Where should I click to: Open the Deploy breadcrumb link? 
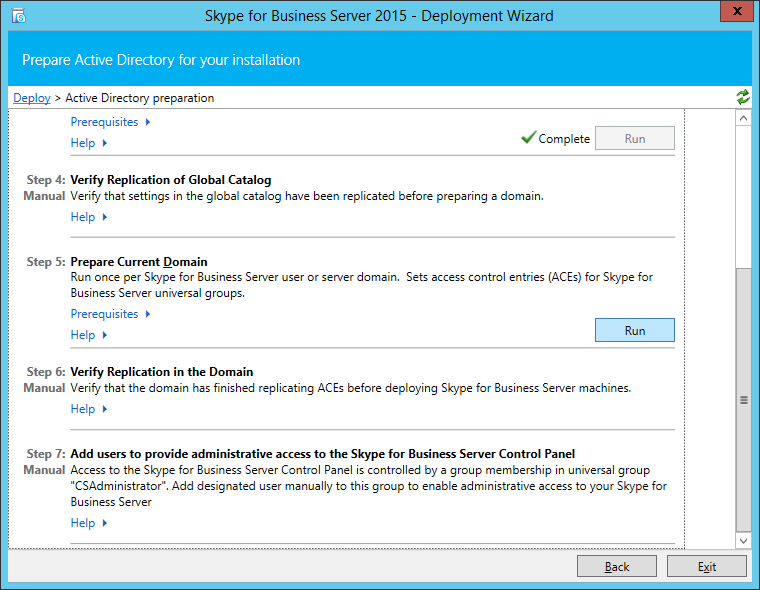coord(32,98)
